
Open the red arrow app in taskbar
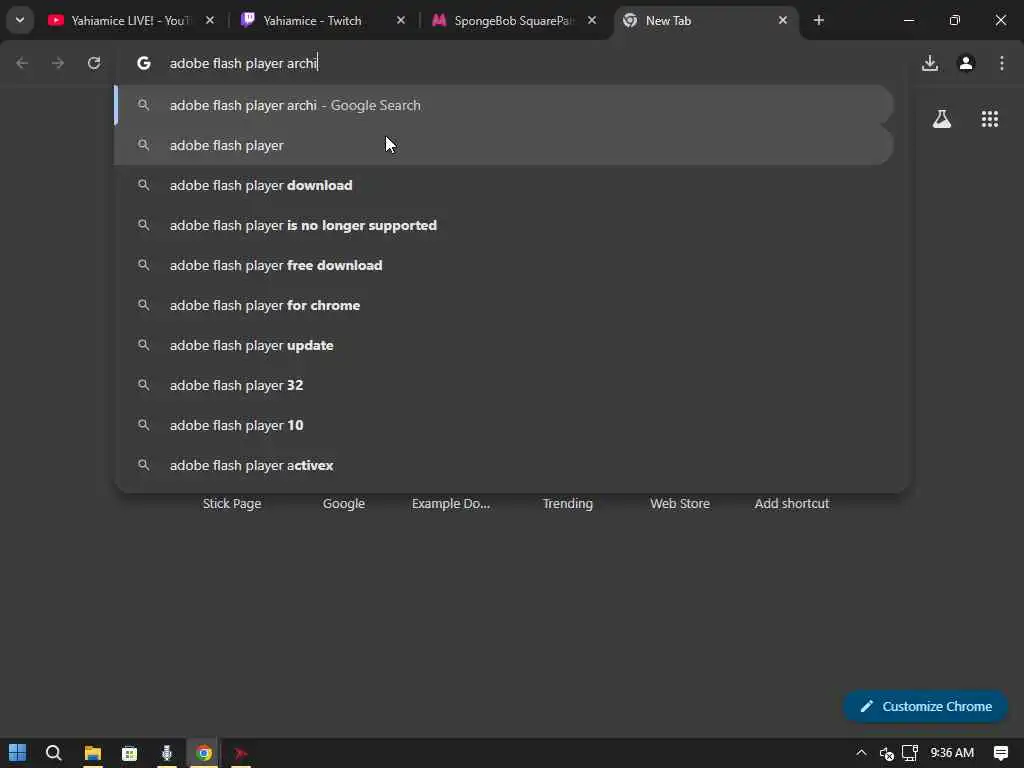pyautogui.click(x=241, y=753)
